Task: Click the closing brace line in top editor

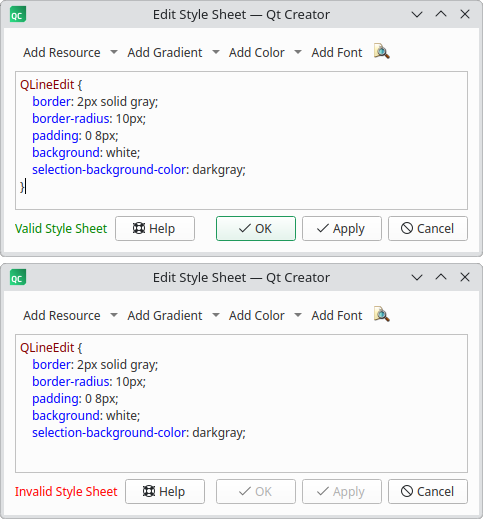Action: pos(23,187)
